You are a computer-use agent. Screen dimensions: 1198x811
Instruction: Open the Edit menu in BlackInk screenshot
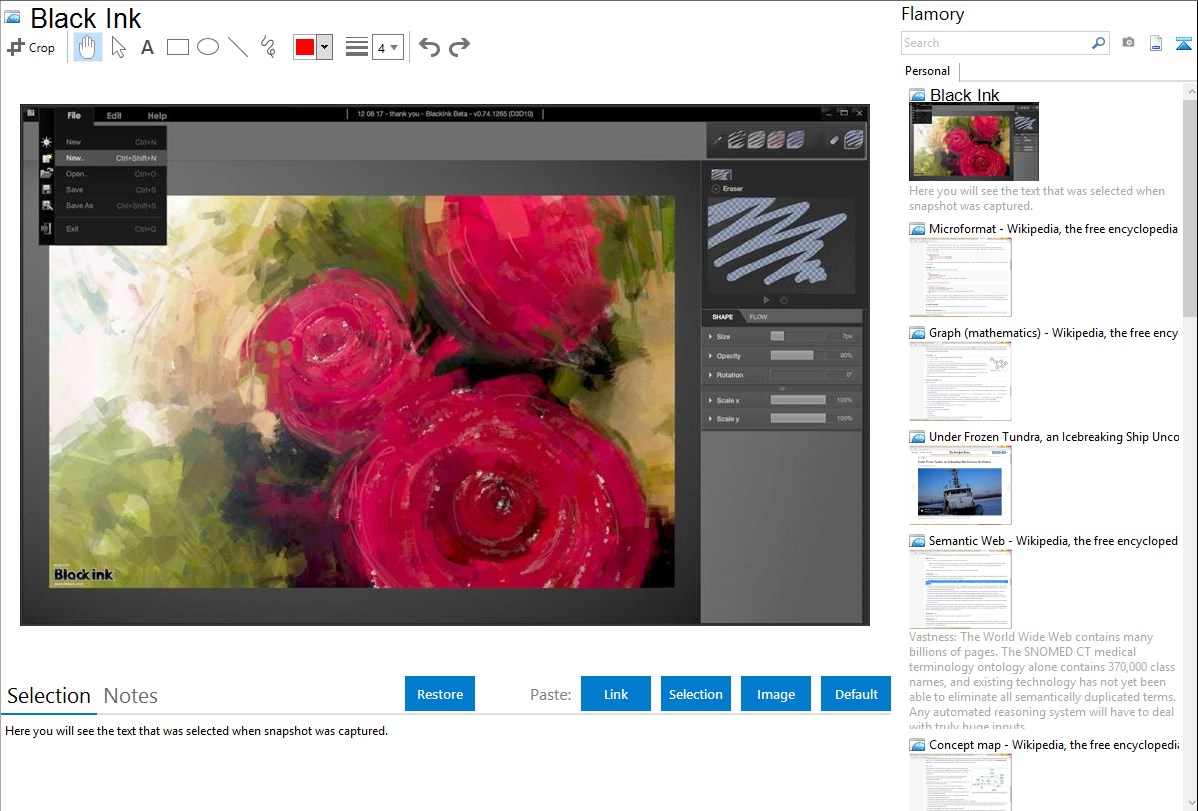114,115
